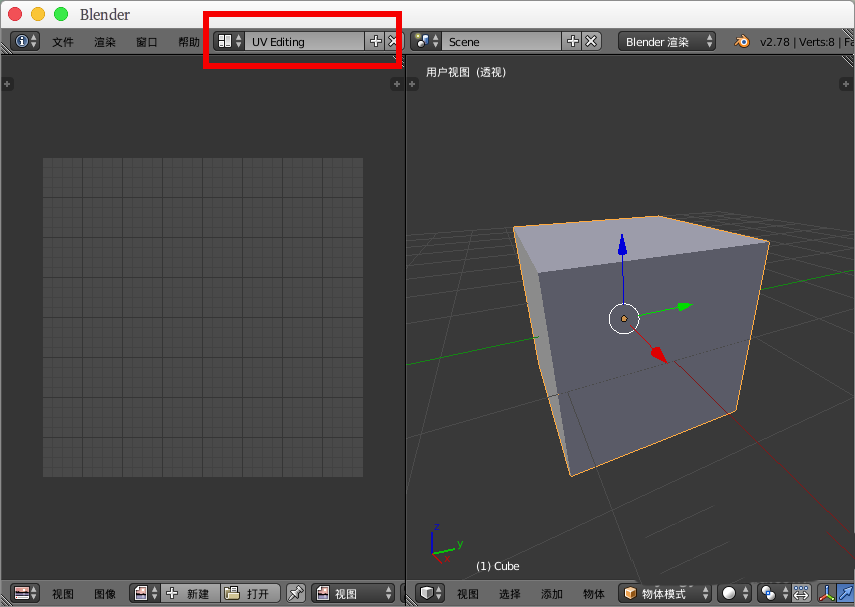
Task: Open the 物体模式 interaction mode dropdown
Action: click(x=665, y=593)
